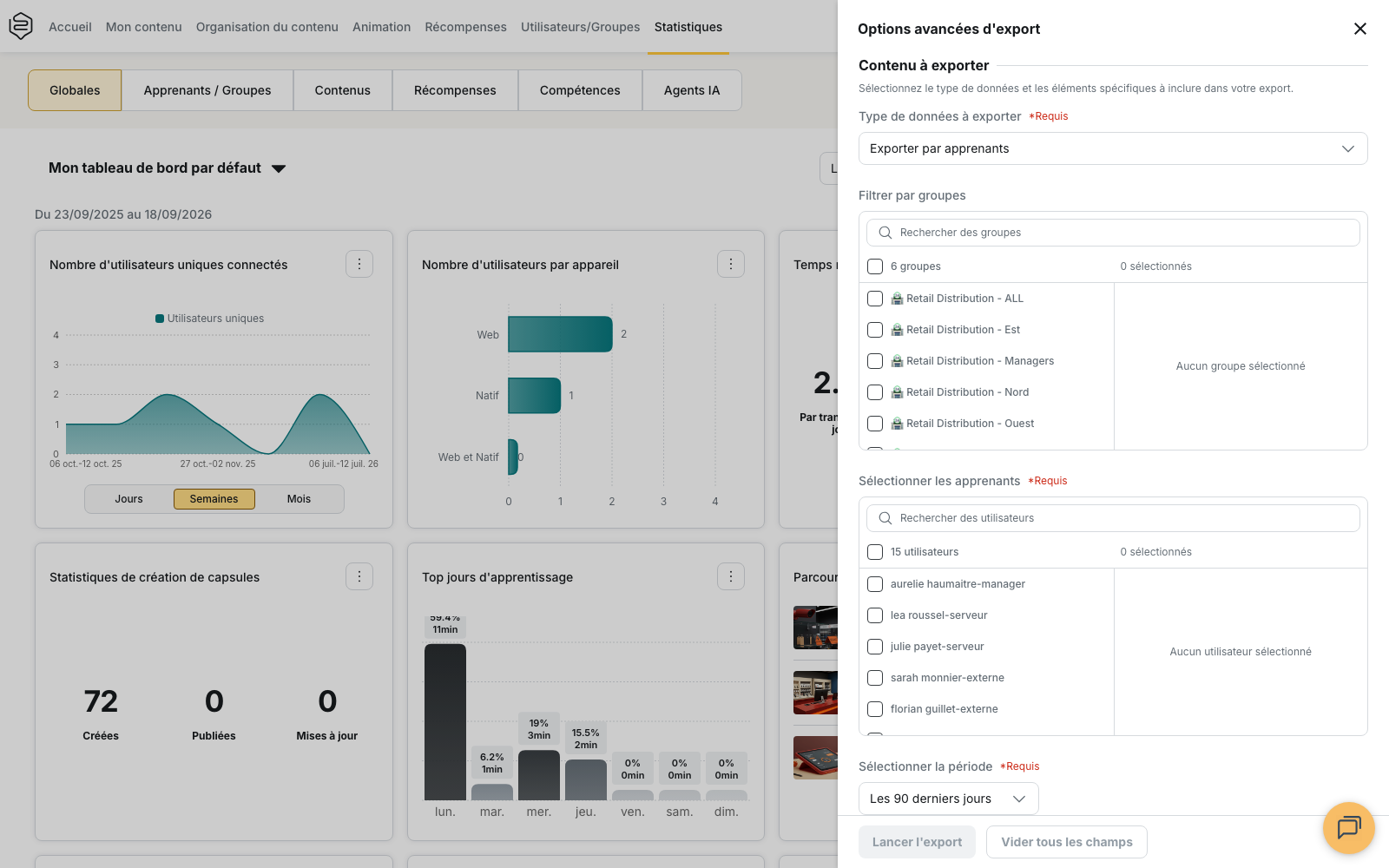
Task: Click the Utilisateurs uniques legend swatch
Action: pos(160,319)
